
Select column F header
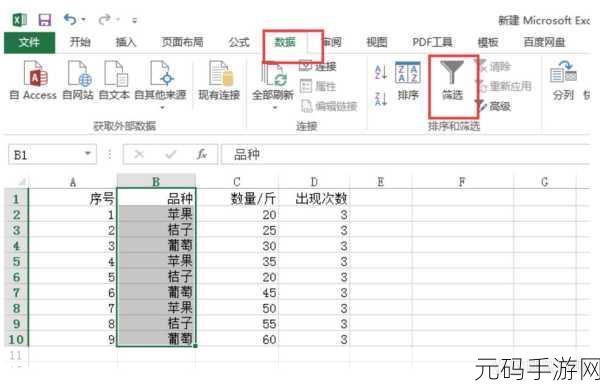(x=462, y=182)
